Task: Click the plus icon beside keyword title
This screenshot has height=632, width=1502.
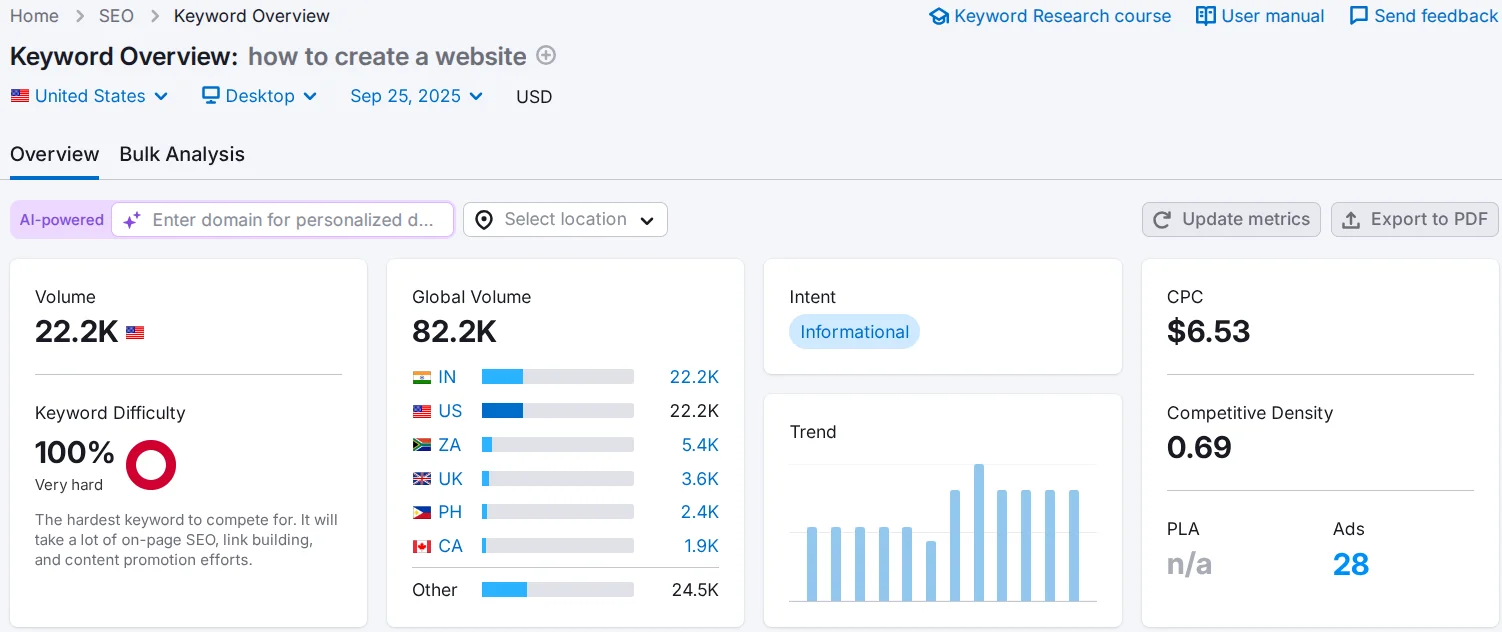Action: 546,56
